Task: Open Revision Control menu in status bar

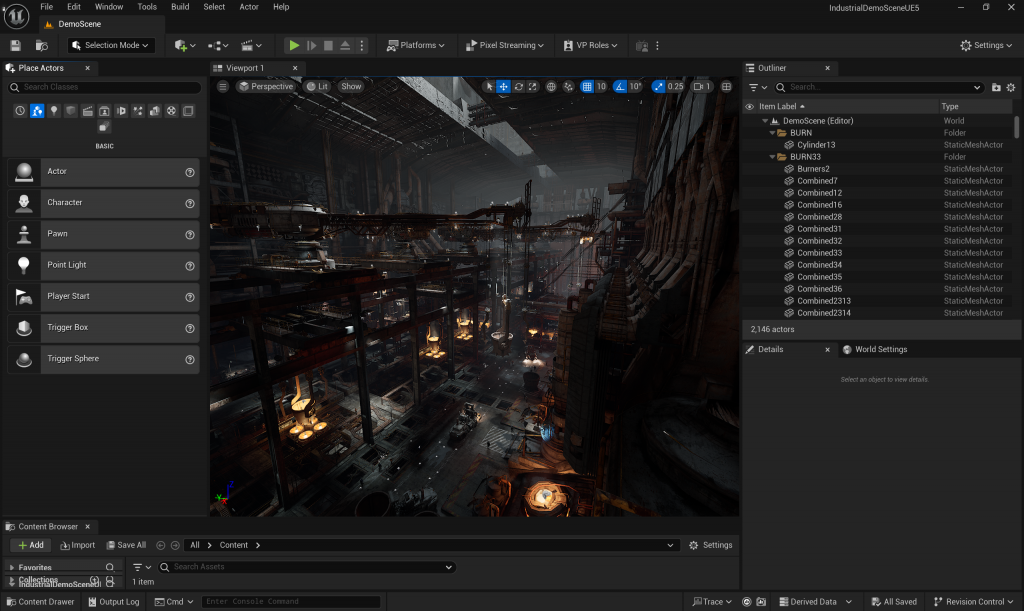Action: [974, 602]
